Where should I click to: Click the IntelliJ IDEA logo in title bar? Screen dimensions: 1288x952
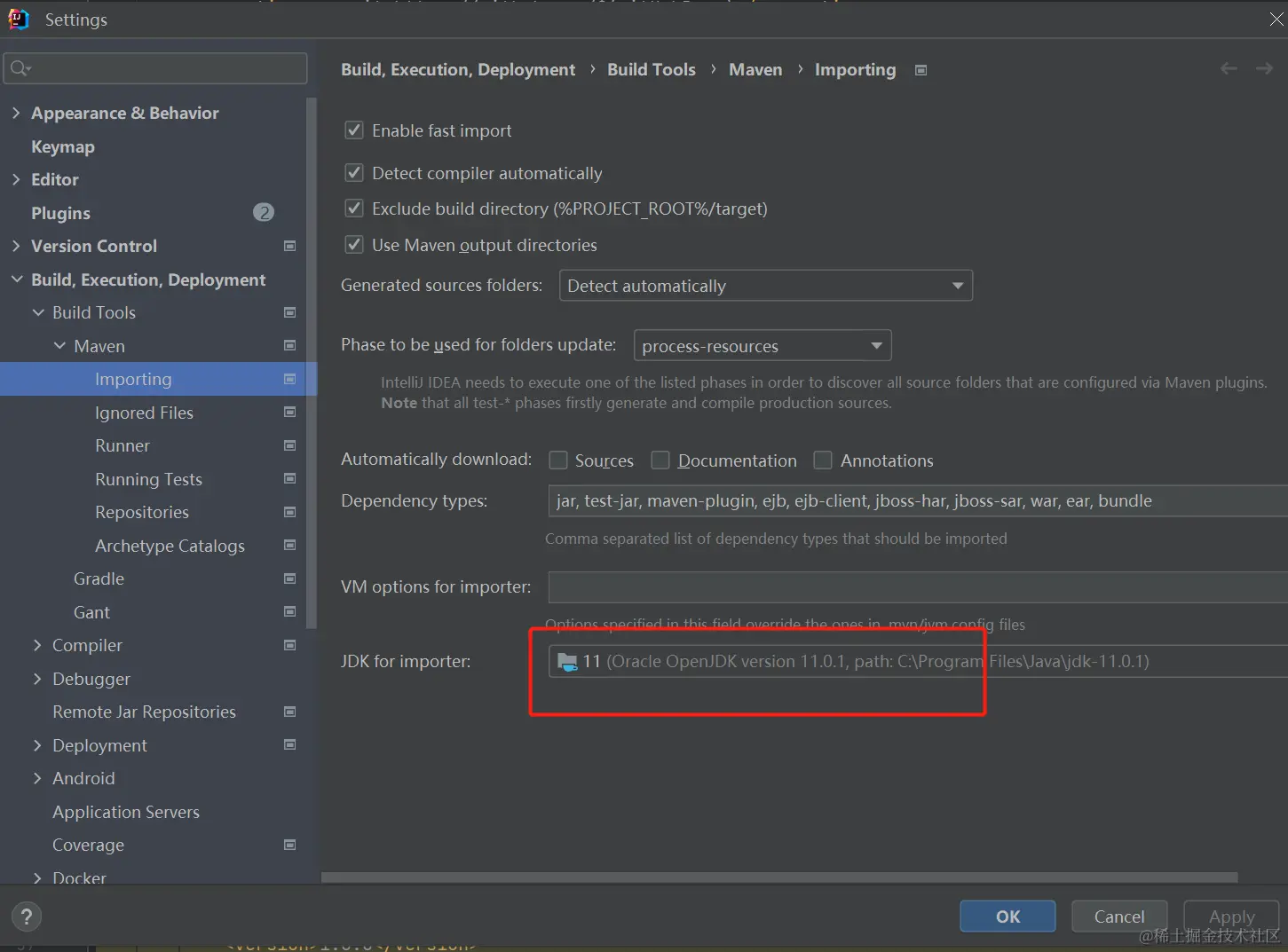(19, 19)
